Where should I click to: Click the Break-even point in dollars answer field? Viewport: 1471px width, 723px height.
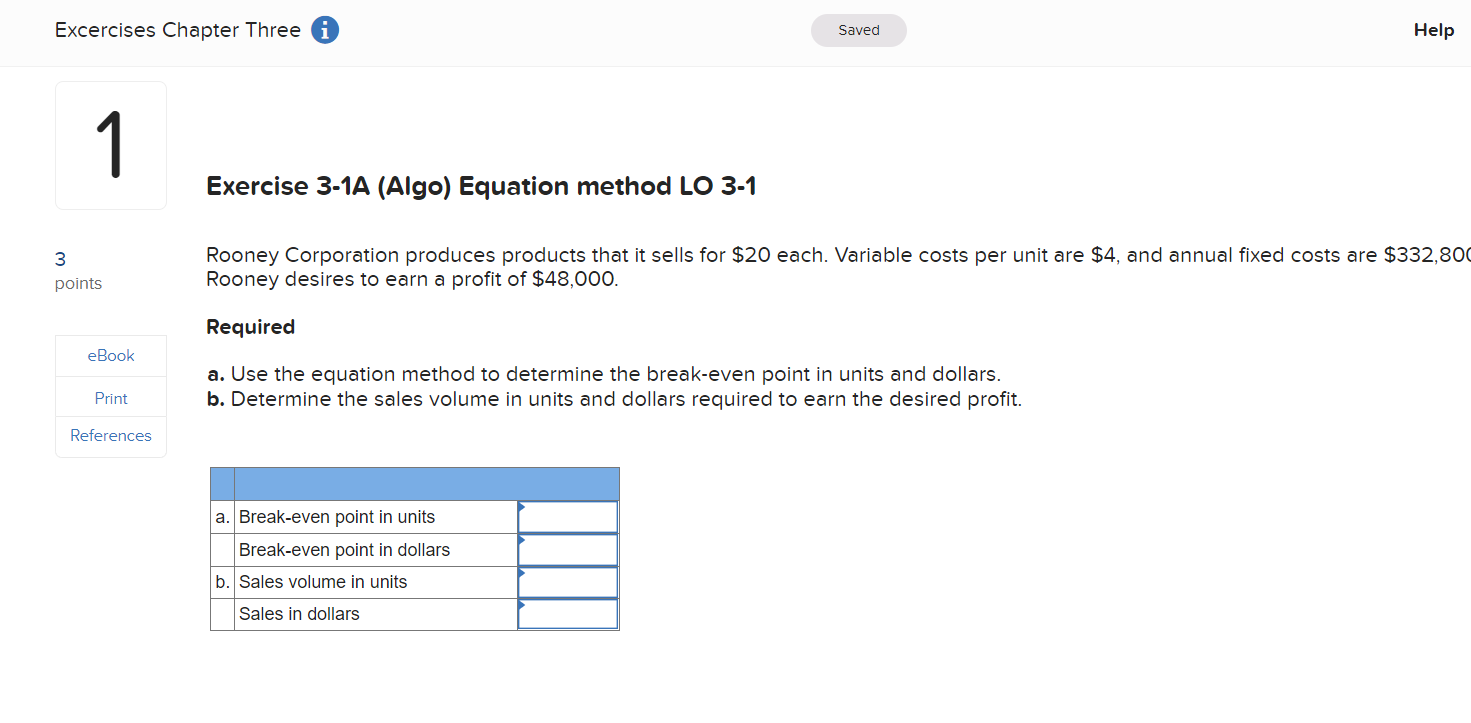(568, 549)
